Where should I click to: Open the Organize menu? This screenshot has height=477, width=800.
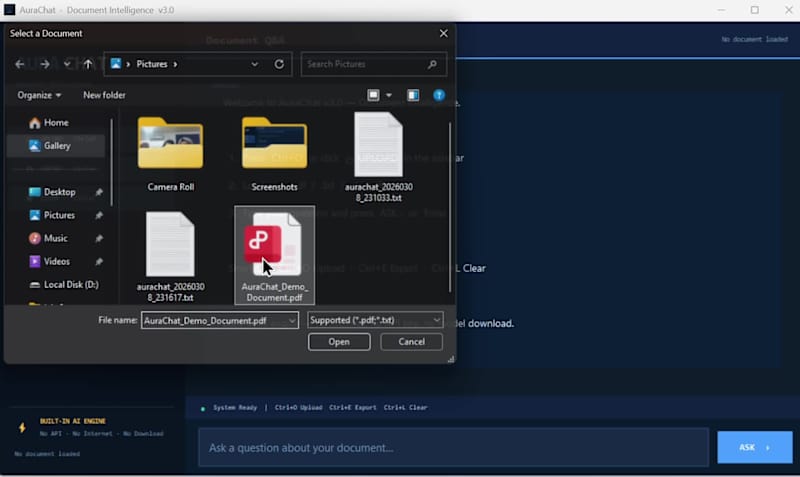tap(39, 95)
